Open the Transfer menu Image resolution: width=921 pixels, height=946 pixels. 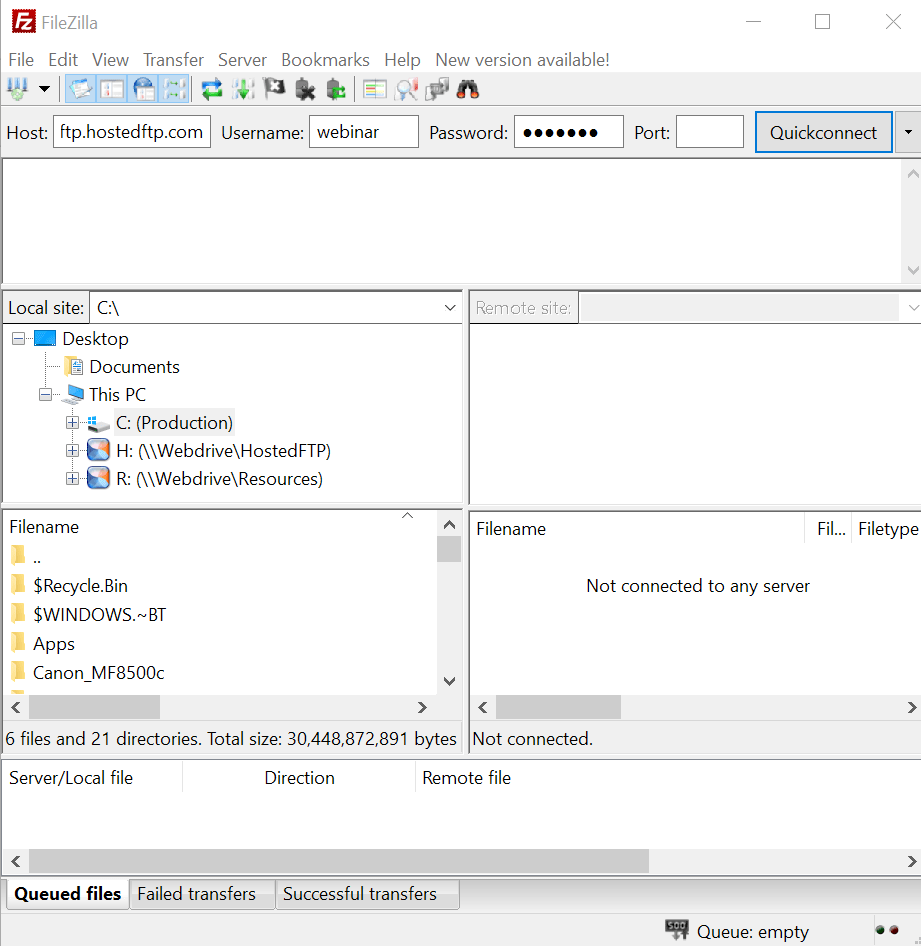[x=172, y=59]
